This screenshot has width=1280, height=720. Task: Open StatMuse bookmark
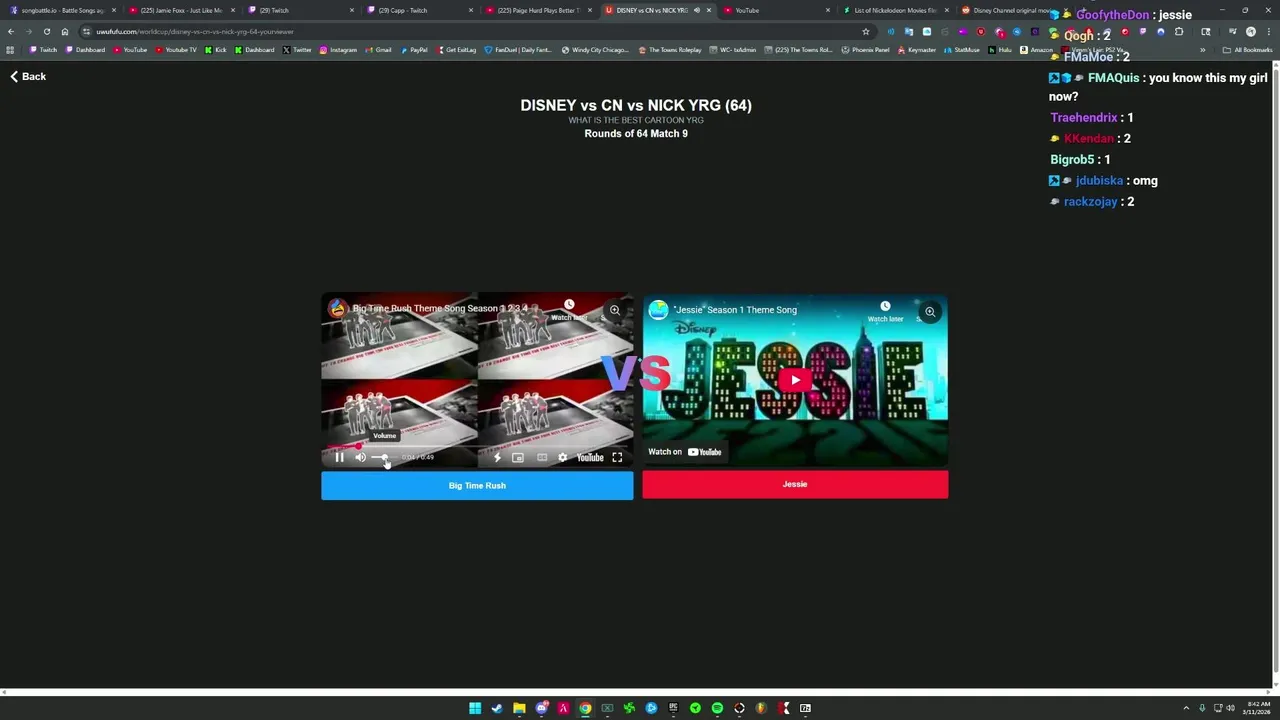click(962, 50)
